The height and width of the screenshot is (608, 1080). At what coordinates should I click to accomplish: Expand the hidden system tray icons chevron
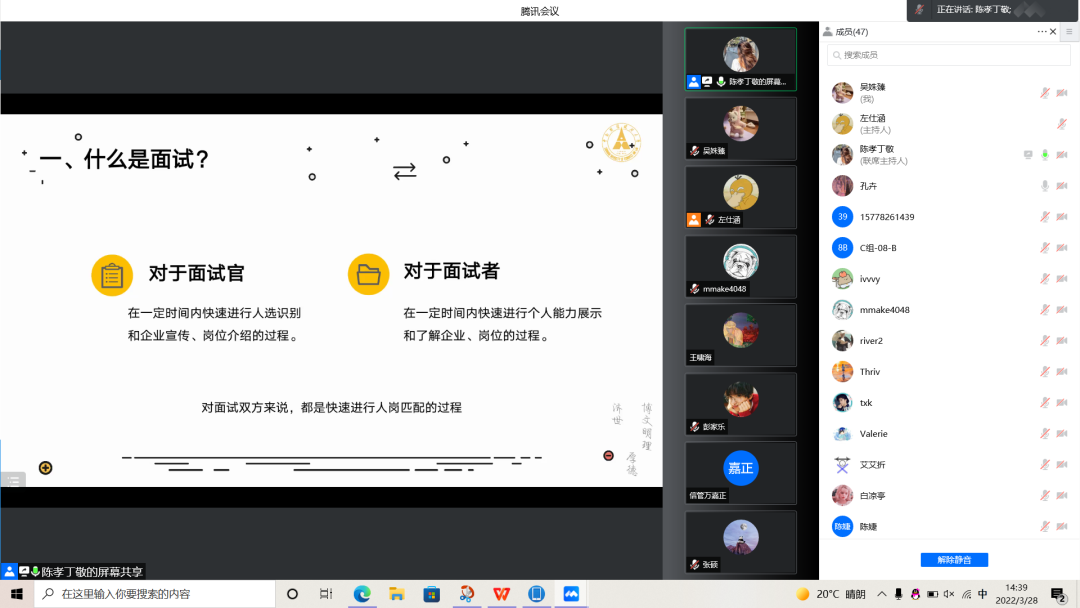point(880,594)
